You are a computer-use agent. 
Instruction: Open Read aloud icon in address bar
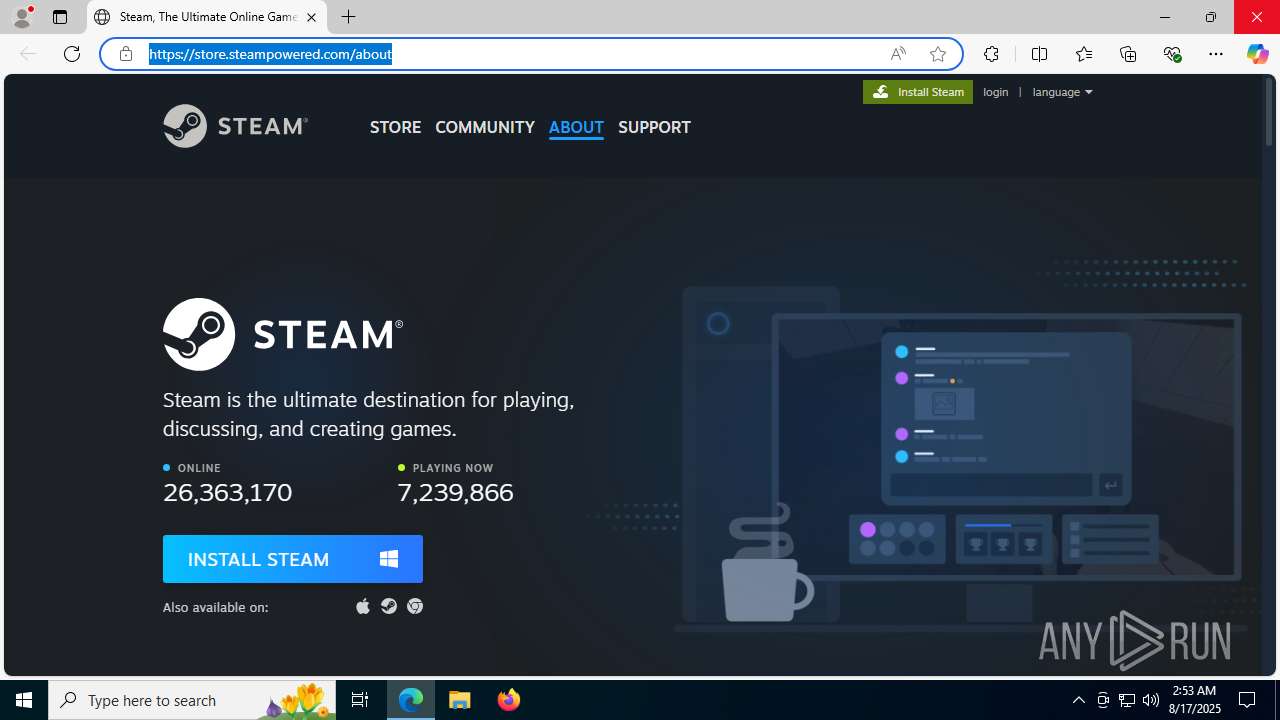click(898, 54)
